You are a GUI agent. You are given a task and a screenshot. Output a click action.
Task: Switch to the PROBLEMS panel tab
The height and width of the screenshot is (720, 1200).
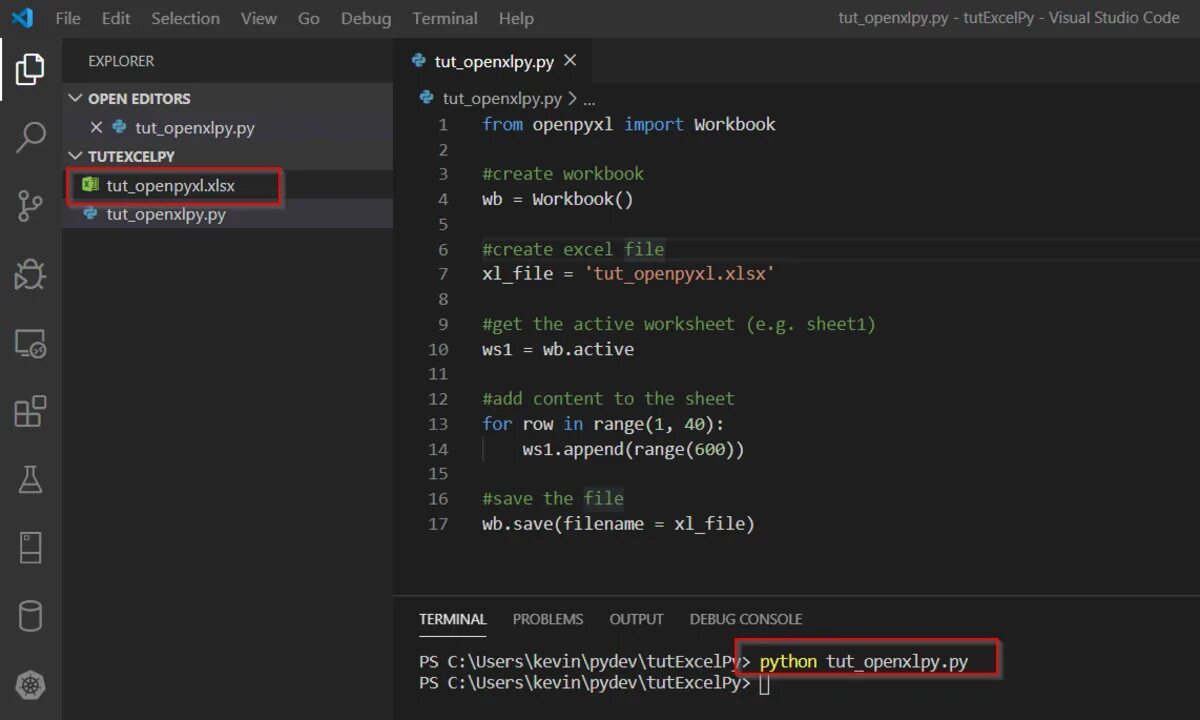click(x=548, y=619)
